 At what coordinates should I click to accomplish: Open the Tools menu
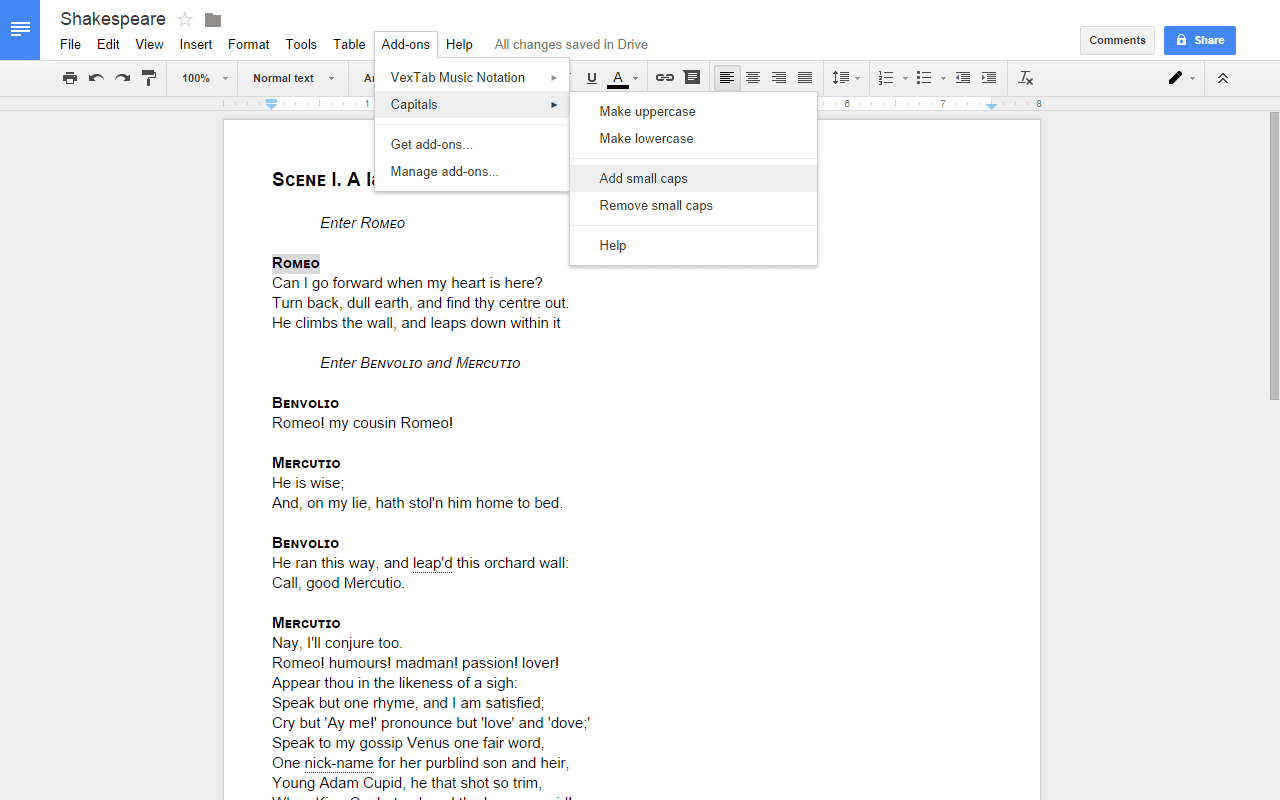tap(301, 44)
